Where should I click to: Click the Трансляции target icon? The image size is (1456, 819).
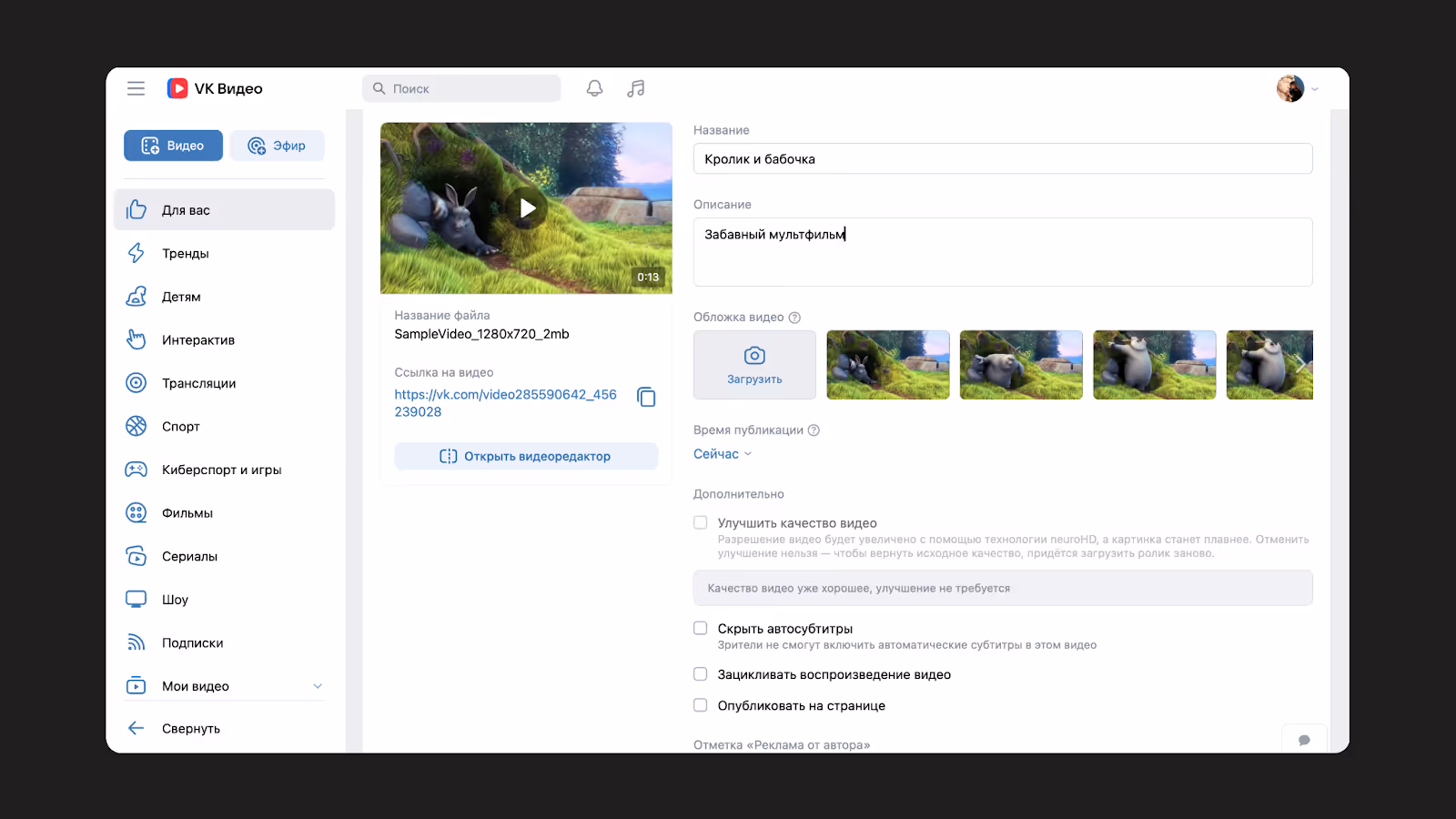pos(136,383)
